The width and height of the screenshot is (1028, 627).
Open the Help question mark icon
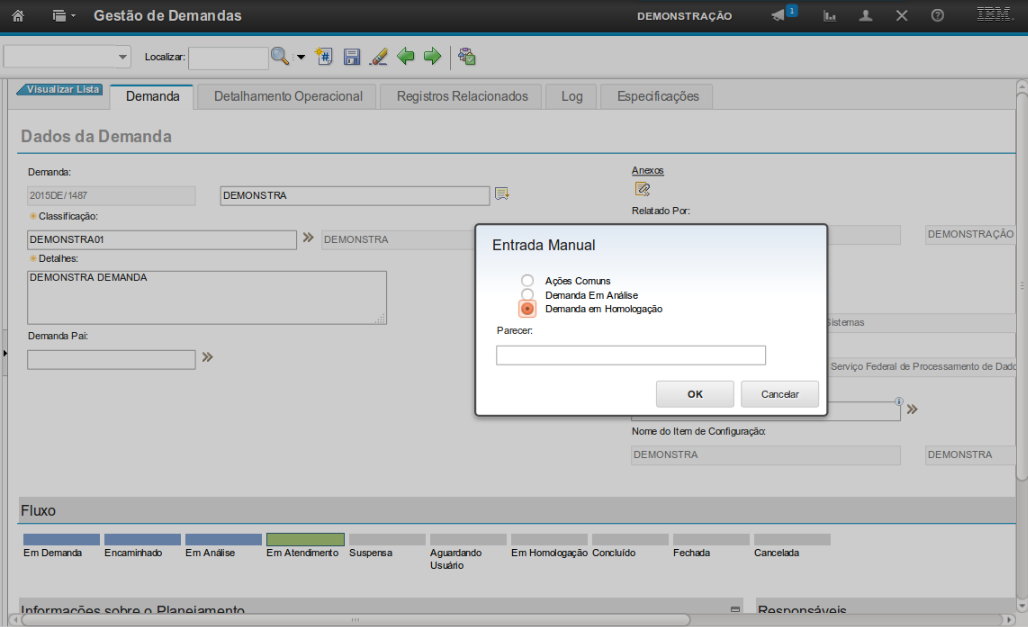click(937, 16)
